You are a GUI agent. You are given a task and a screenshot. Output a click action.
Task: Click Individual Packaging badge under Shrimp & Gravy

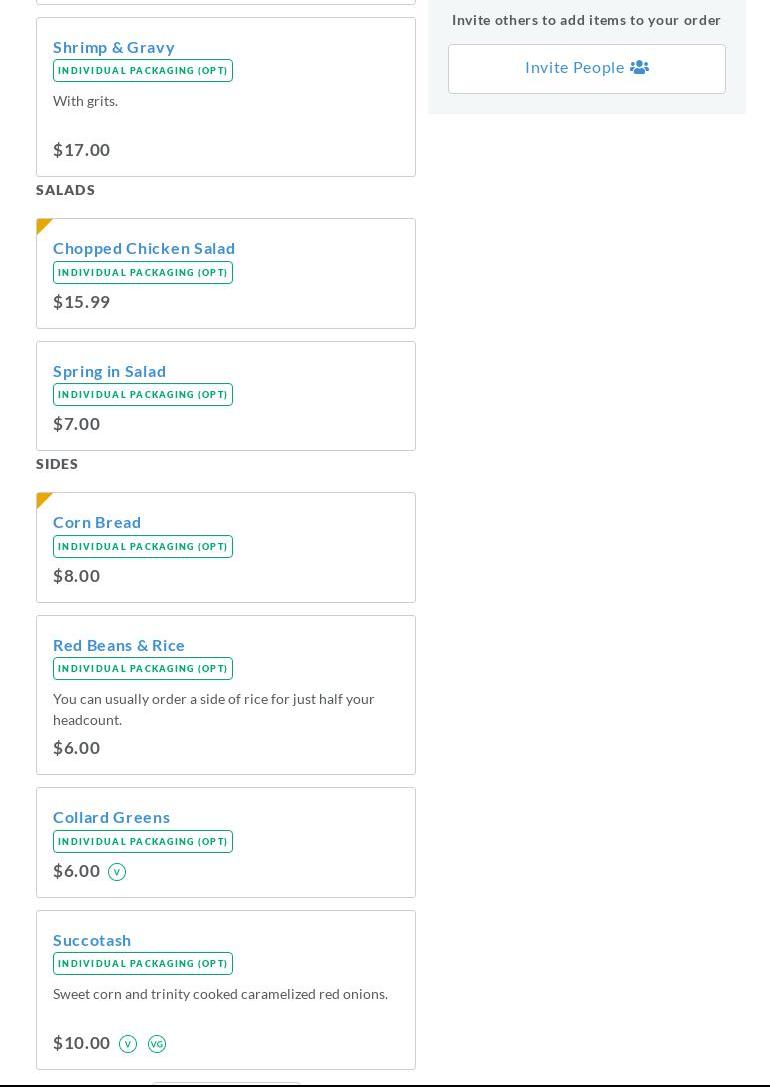(143, 71)
